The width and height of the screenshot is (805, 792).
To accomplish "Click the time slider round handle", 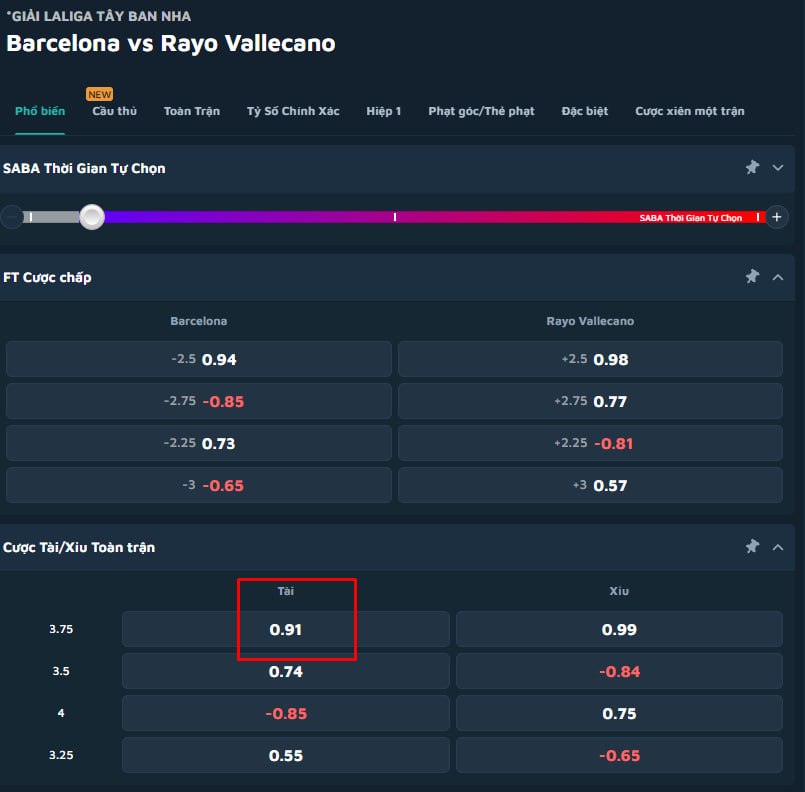I will tap(92, 217).
